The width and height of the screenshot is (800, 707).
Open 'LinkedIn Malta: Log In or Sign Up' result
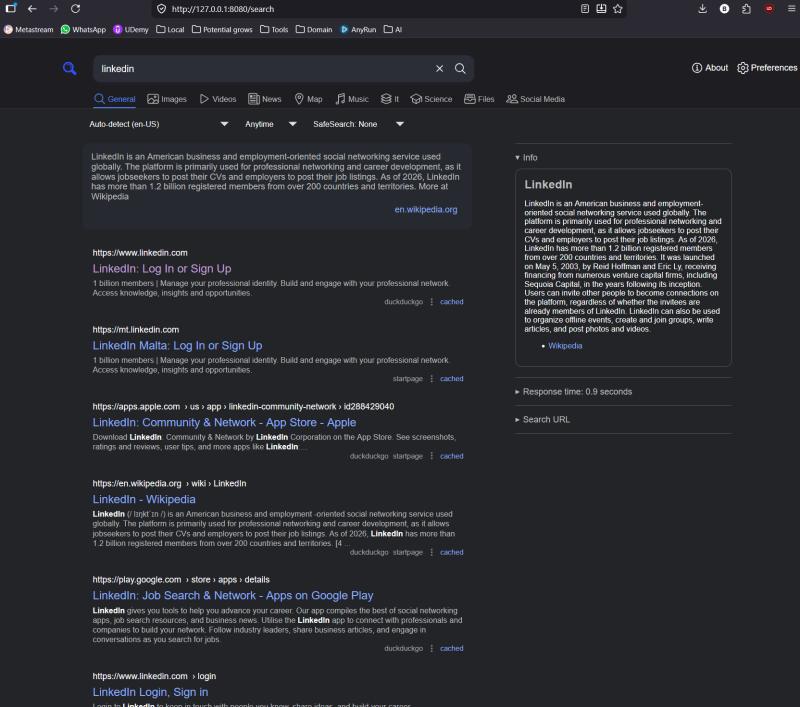tap(177, 346)
